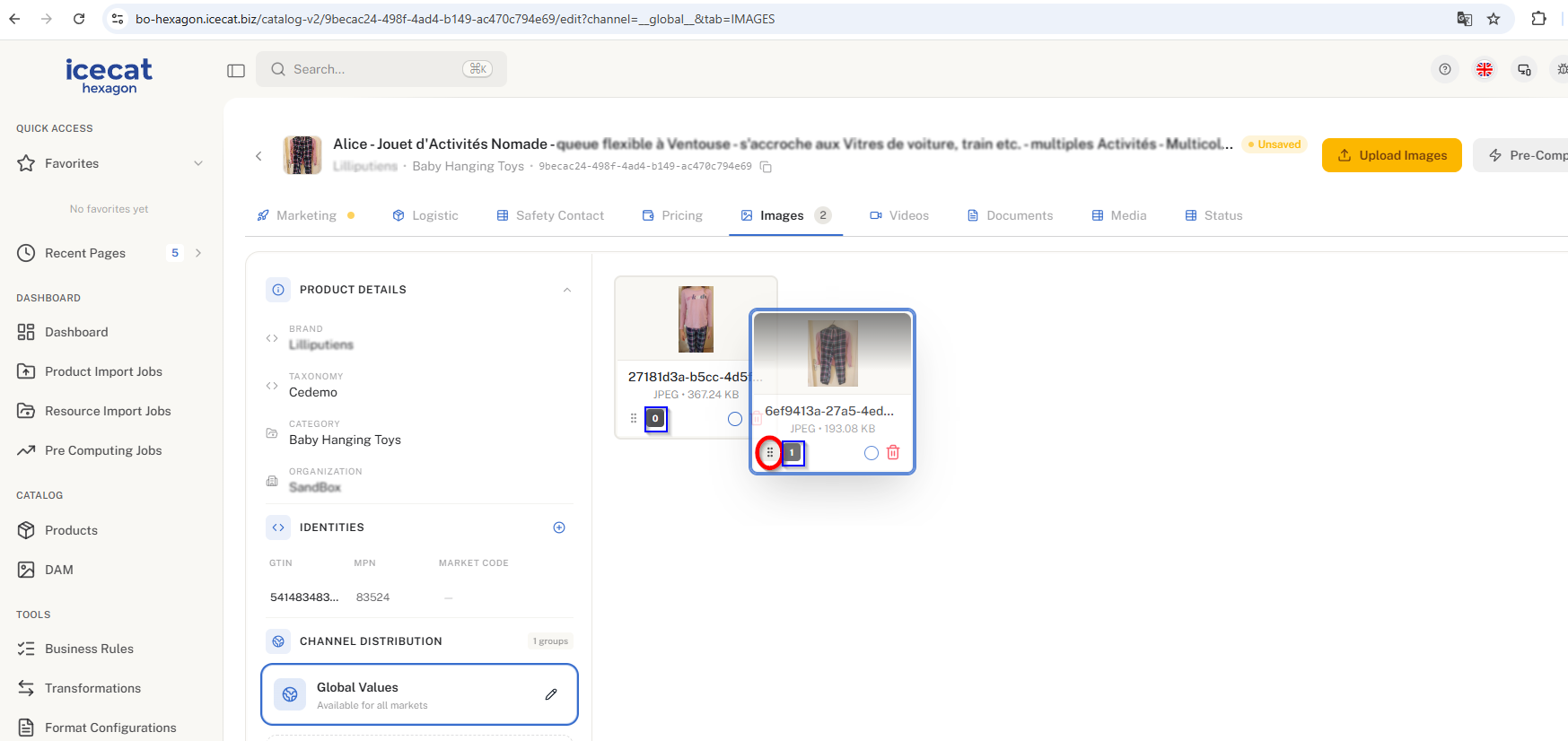The height and width of the screenshot is (741, 1568).
Task: Click the back arrow beside product title
Action: [x=258, y=156]
